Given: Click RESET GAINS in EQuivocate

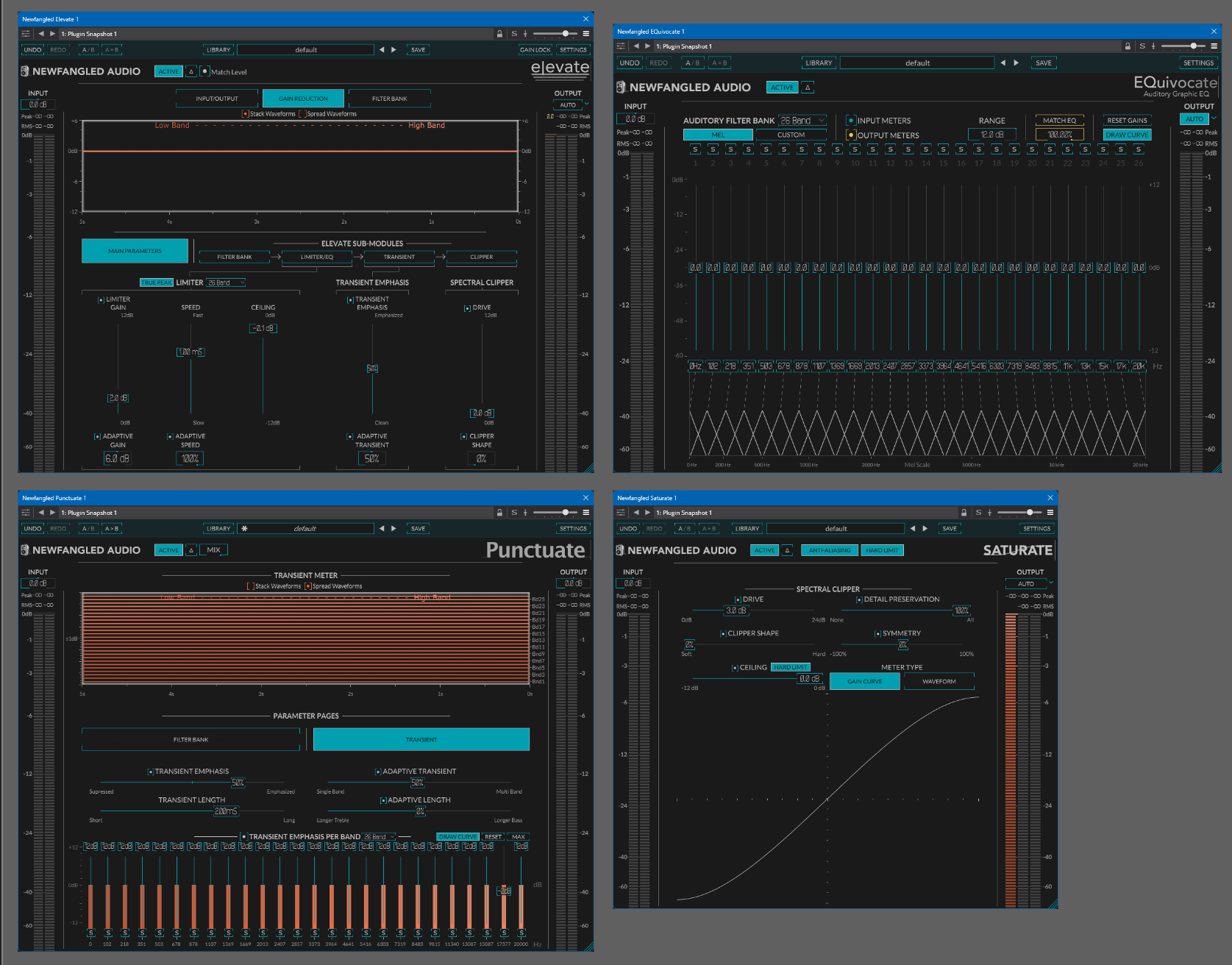Looking at the screenshot, I should [1127, 121].
